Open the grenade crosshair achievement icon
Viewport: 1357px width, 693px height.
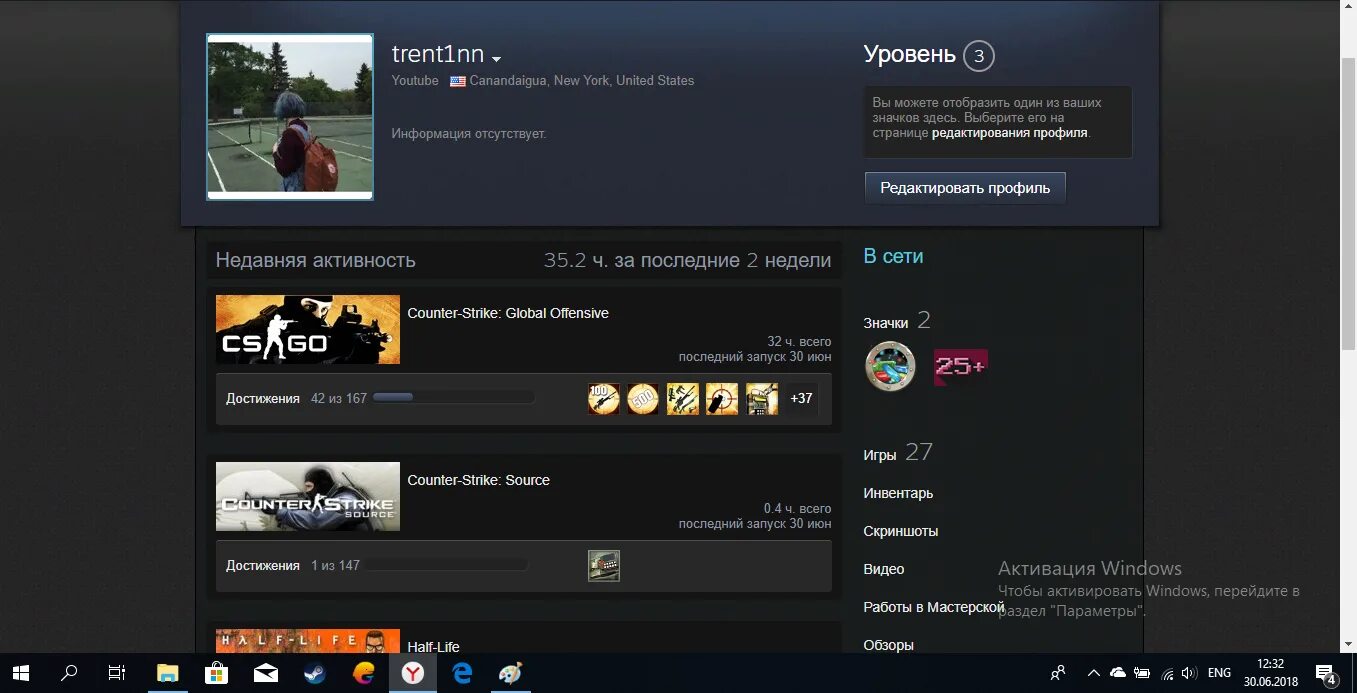(x=722, y=399)
